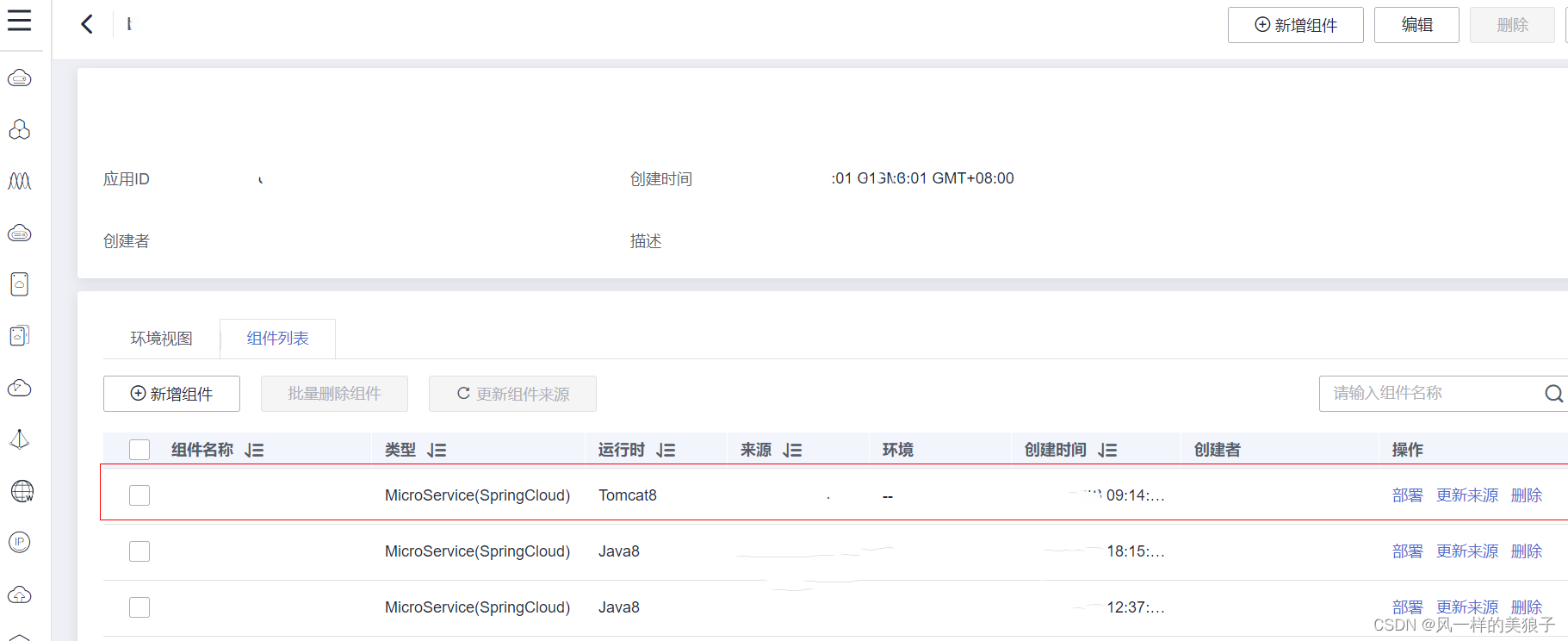Click the 环境 column header
This screenshot has width=1568, height=641.
pos(898,450)
